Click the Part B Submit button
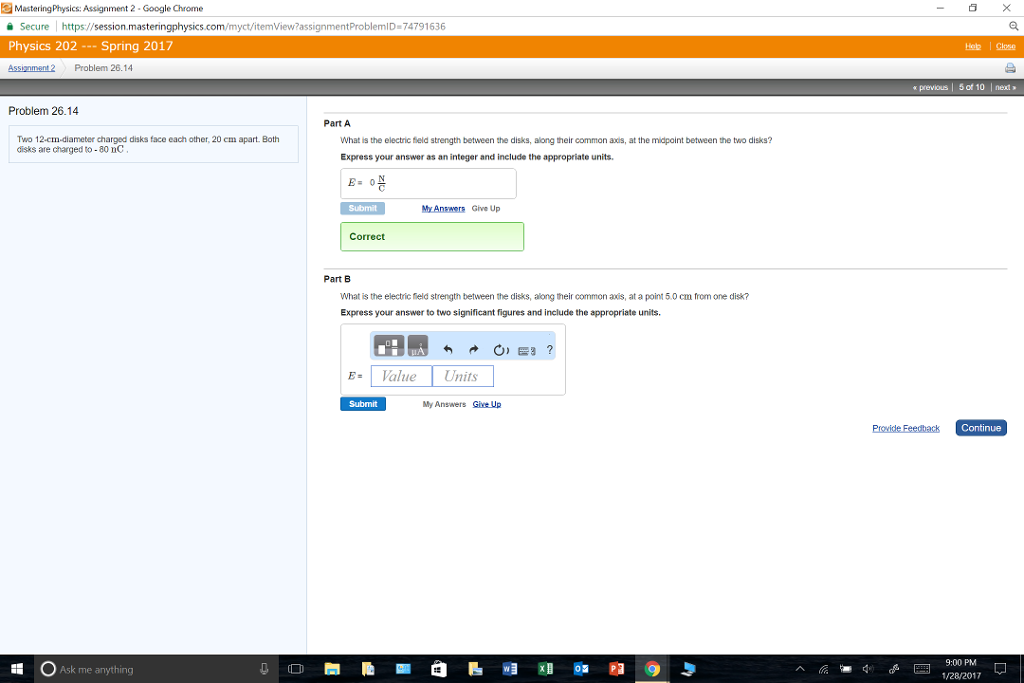 [362, 404]
